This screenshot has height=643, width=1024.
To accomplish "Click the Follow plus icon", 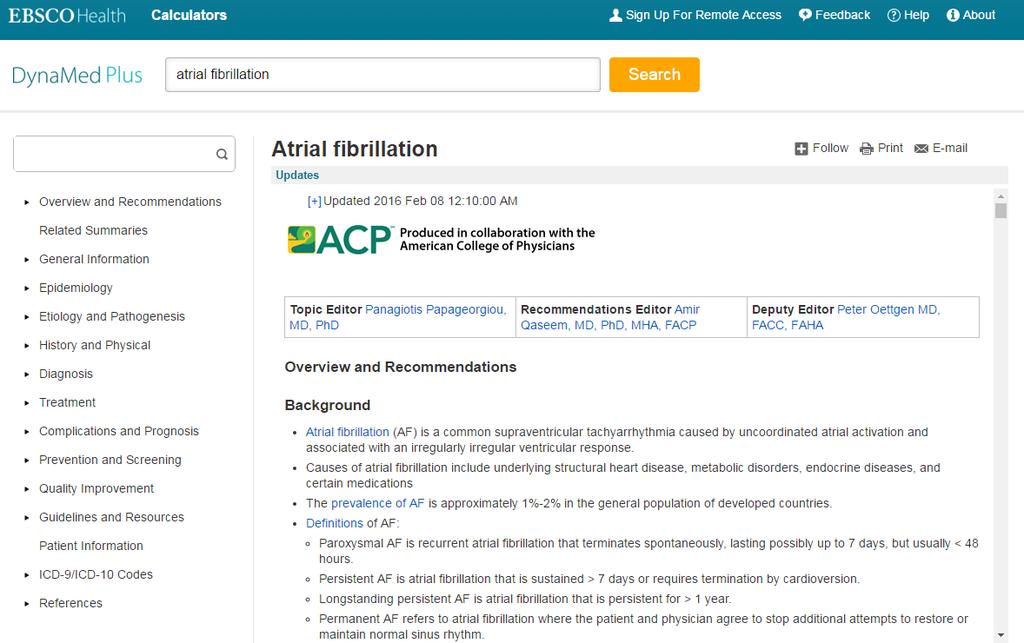I will [801, 149].
